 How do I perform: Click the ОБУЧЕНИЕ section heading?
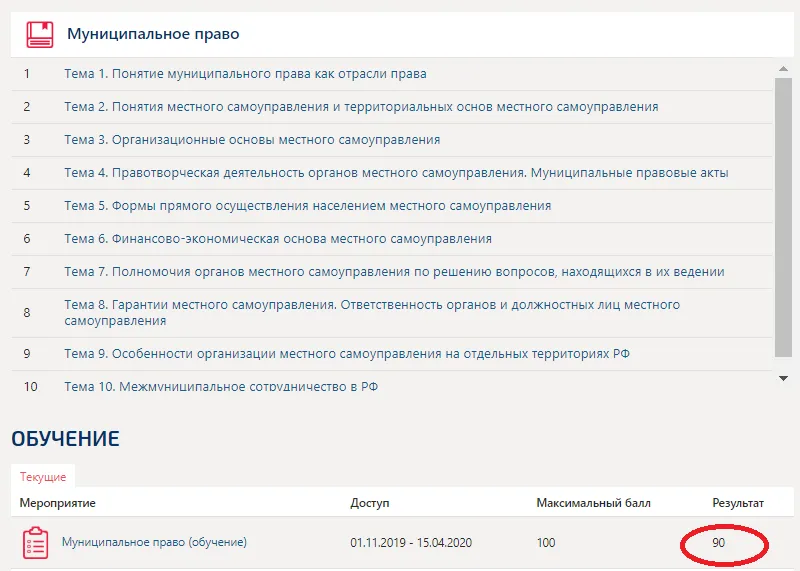pos(65,439)
